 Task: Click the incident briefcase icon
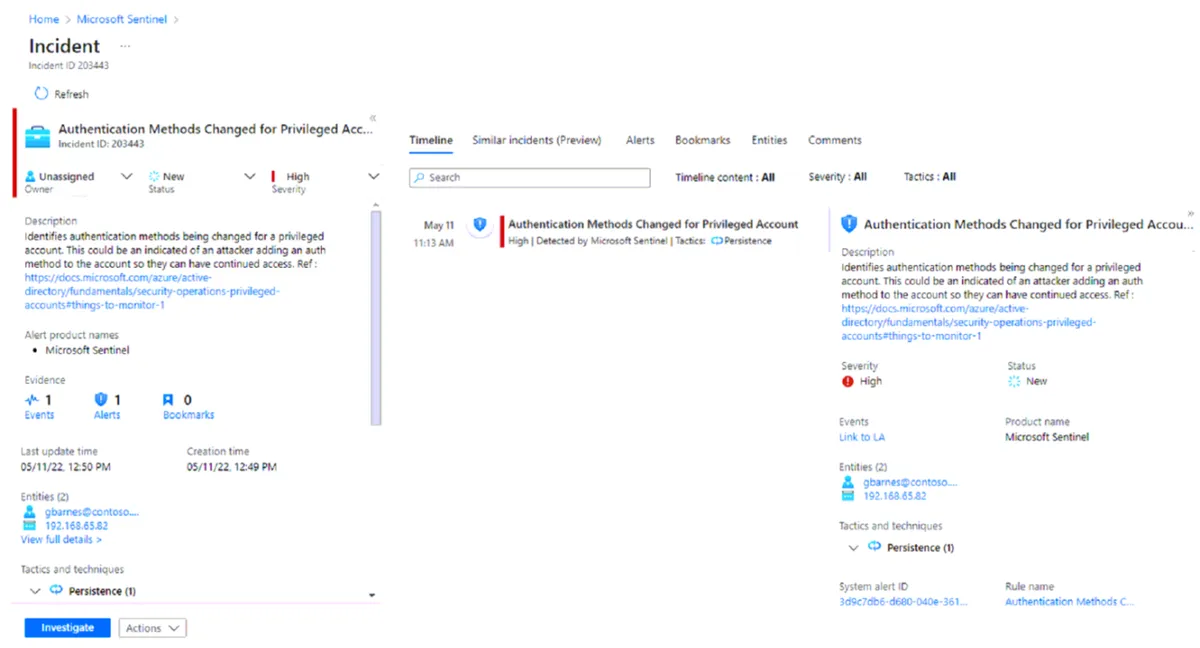(x=37, y=136)
